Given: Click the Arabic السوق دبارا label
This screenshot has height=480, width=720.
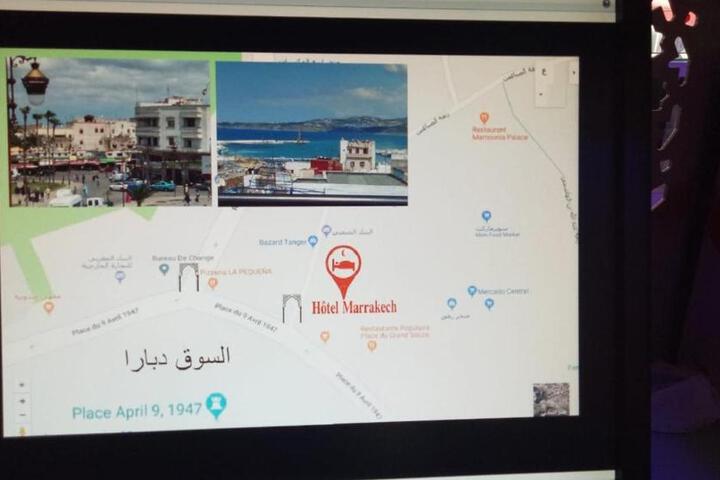Looking at the screenshot, I should tap(177, 359).
